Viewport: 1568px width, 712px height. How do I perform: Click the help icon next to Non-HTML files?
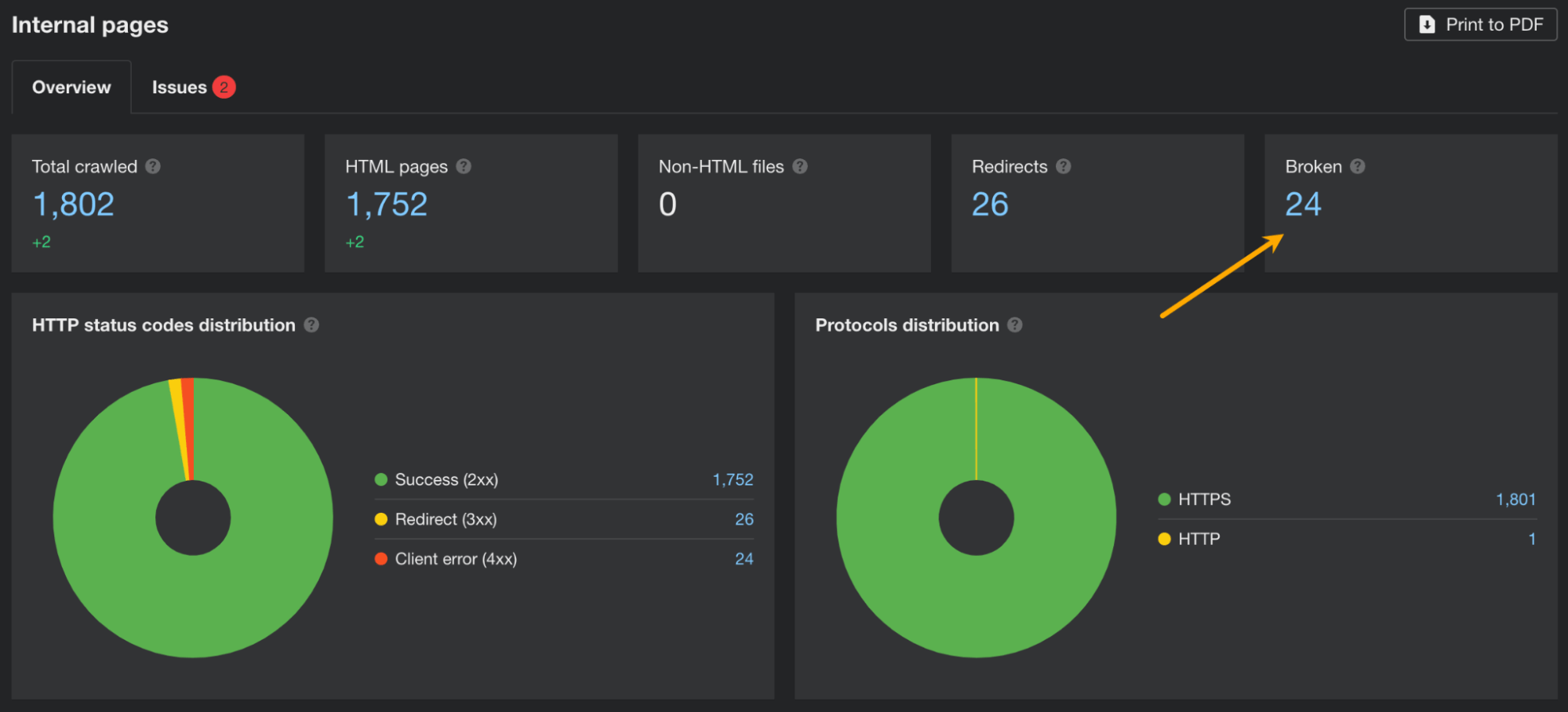click(800, 166)
